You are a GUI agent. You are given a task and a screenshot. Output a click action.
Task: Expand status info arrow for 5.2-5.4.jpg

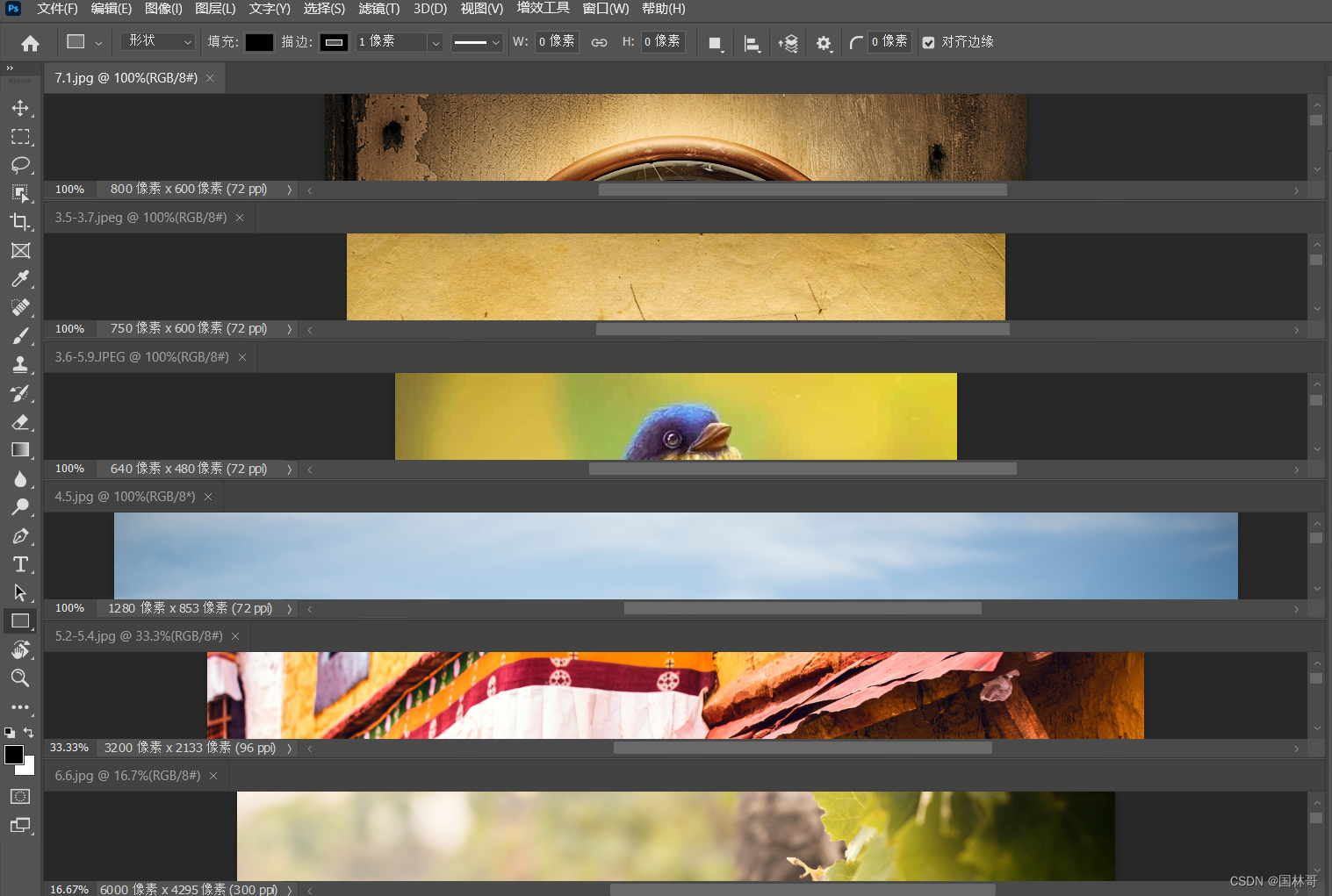pos(289,749)
